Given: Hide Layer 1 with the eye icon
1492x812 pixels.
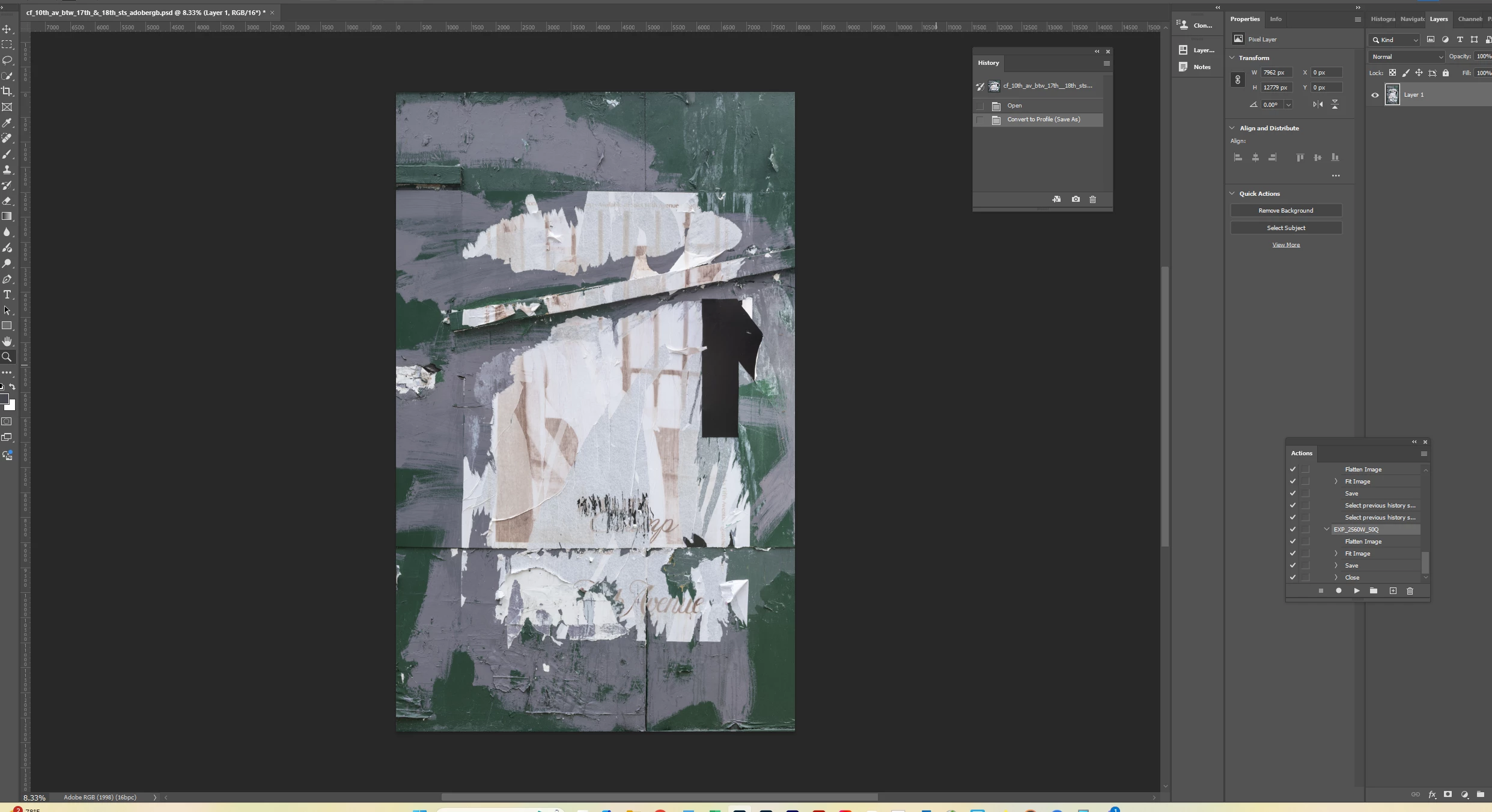Looking at the screenshot, I should point(1375,95).
